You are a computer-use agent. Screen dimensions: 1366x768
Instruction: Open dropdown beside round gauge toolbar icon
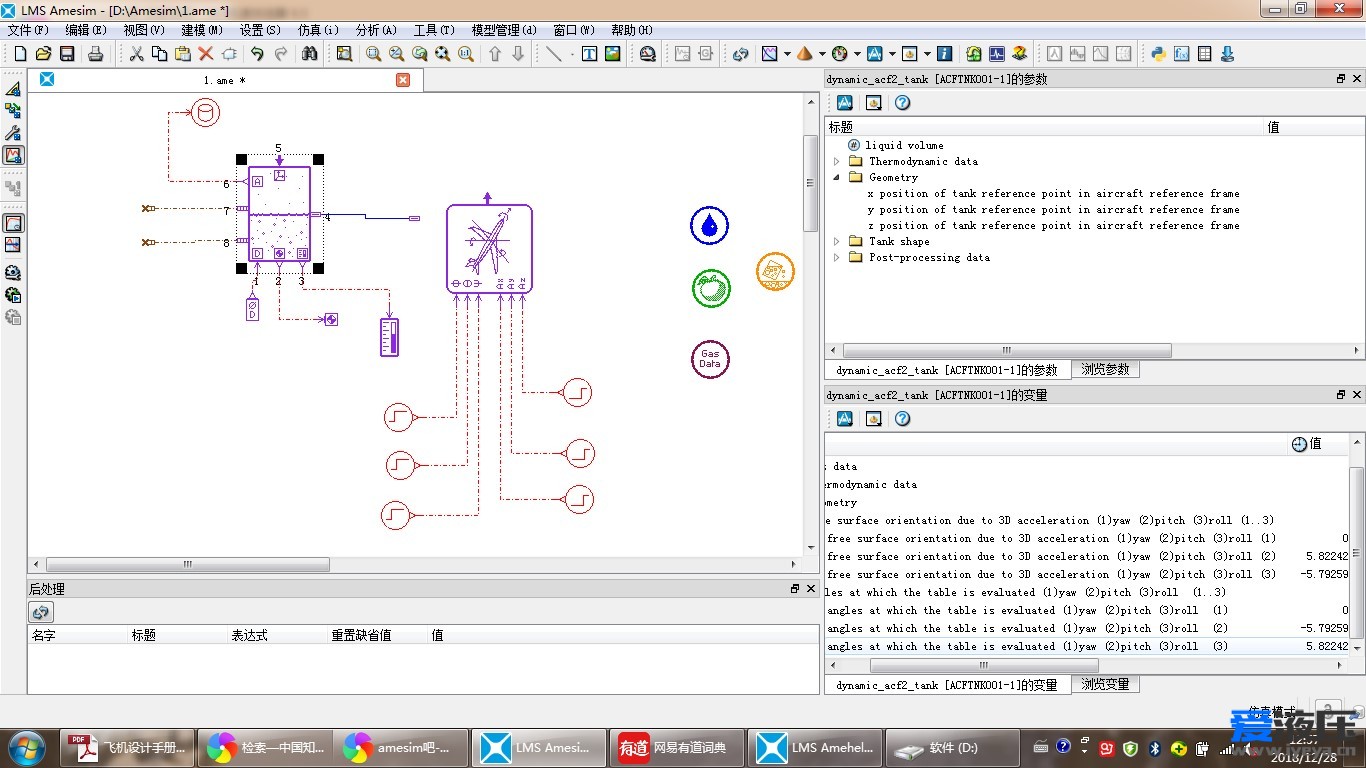(x=856, y=54)
